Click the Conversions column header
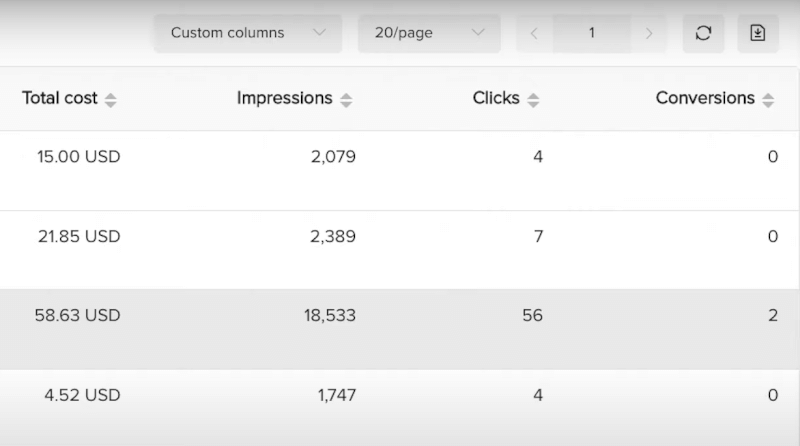 tap(705, 98)
